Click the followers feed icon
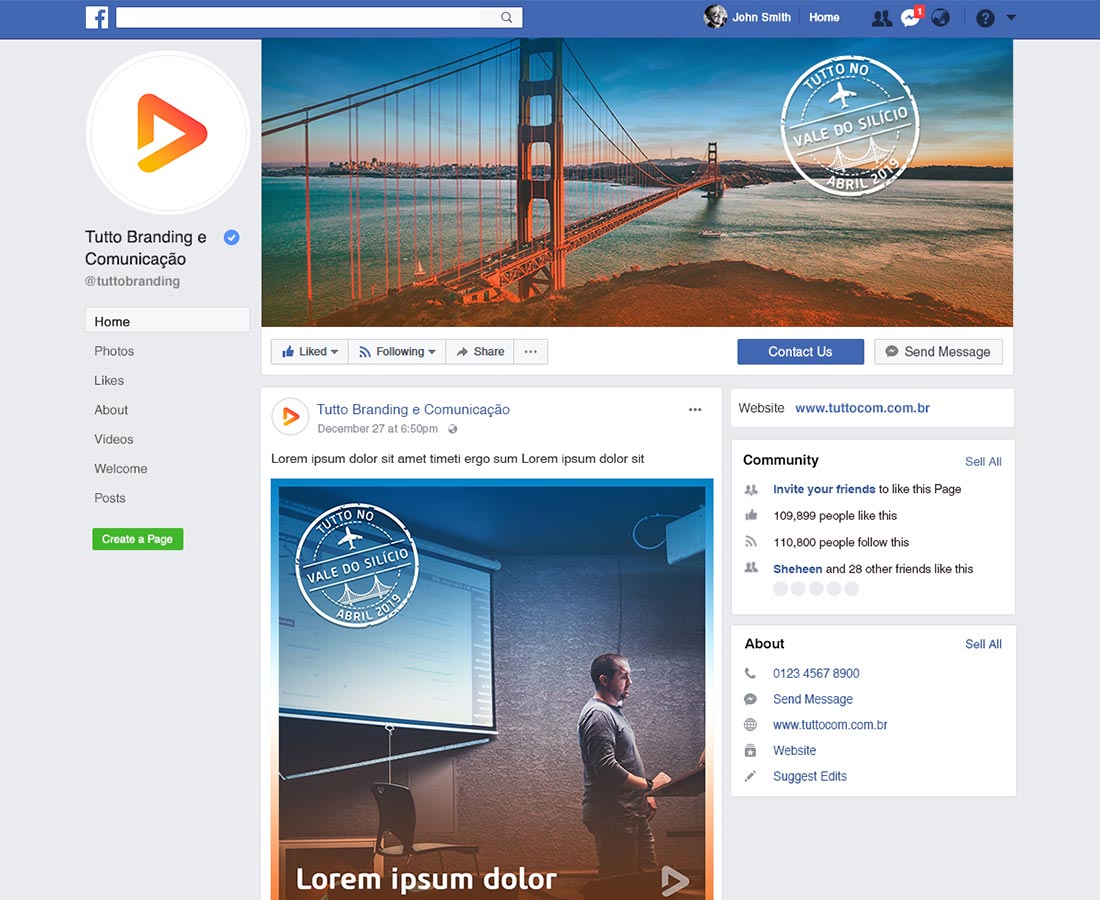Viewport: 1100px width, 900px height. click(x=751, y=542)
